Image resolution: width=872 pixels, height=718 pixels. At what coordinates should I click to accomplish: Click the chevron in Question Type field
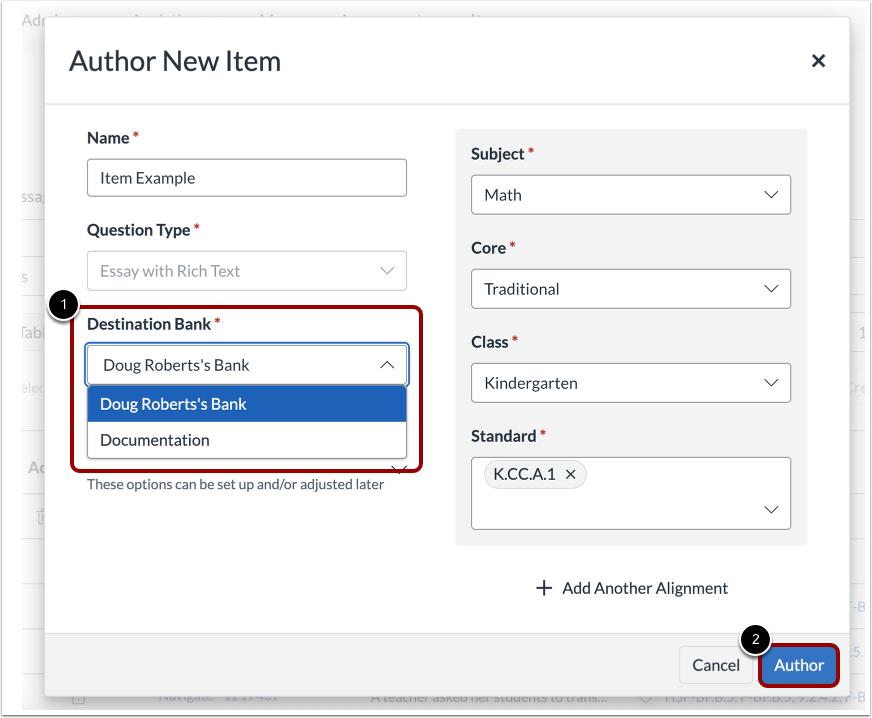pyautogui.click(x=387, y=271)
